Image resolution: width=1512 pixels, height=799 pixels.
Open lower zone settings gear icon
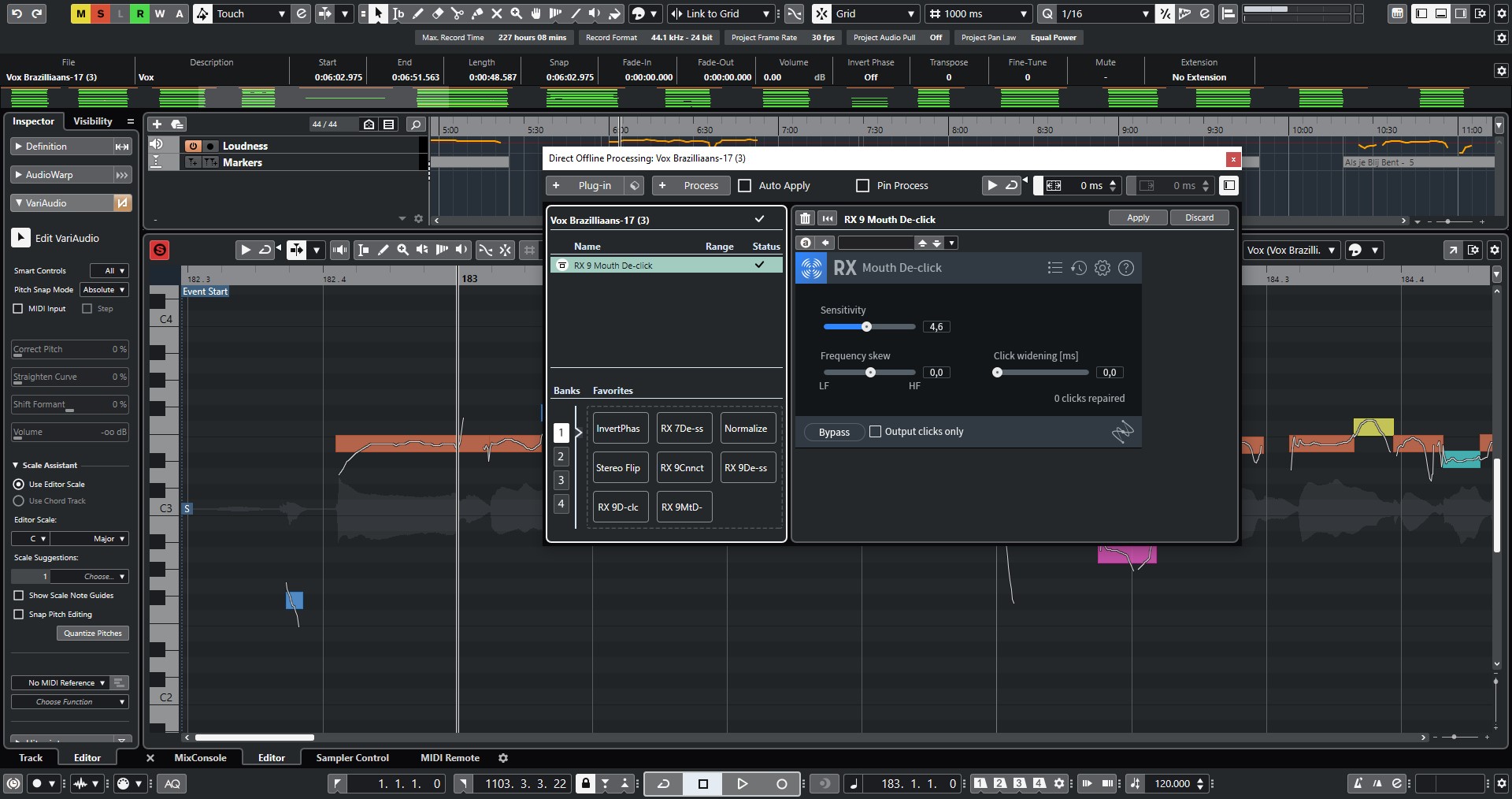tap(503, 758)
